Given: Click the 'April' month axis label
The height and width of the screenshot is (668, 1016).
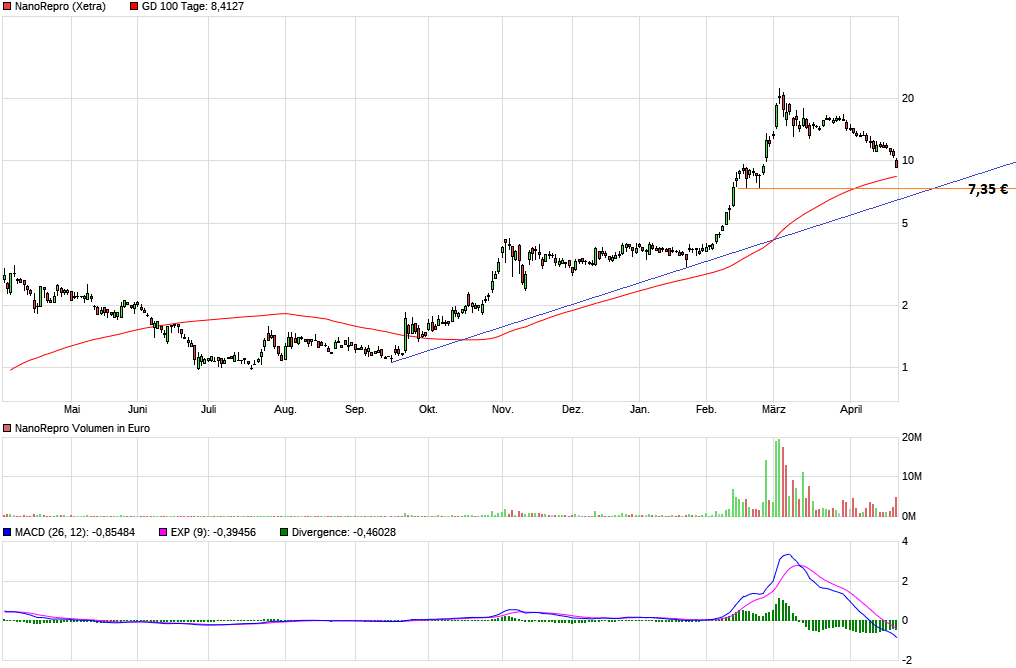Looking at the screenshot, I should tap(851, 409).
